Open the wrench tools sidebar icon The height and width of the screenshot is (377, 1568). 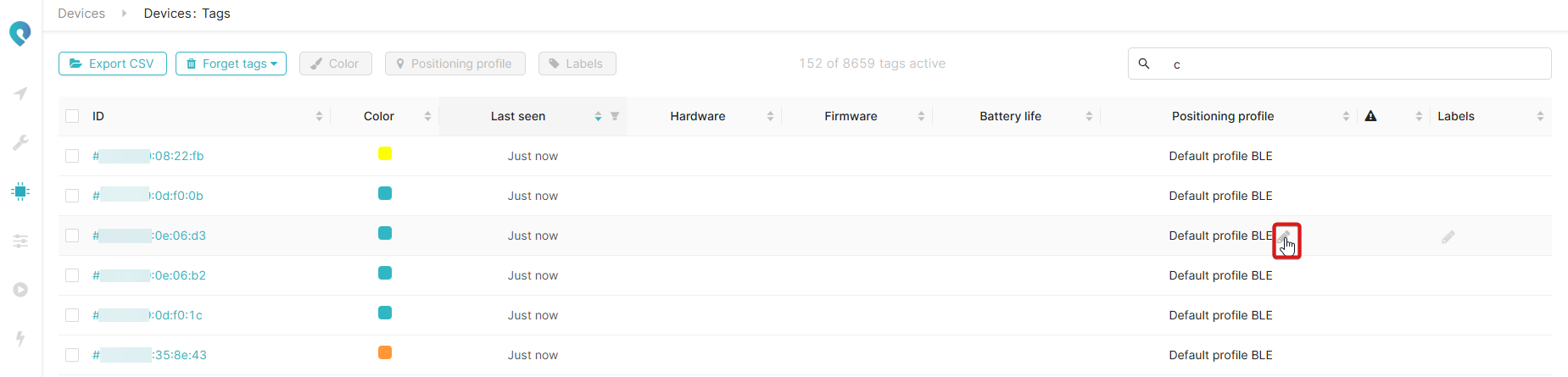coord(20,142)
